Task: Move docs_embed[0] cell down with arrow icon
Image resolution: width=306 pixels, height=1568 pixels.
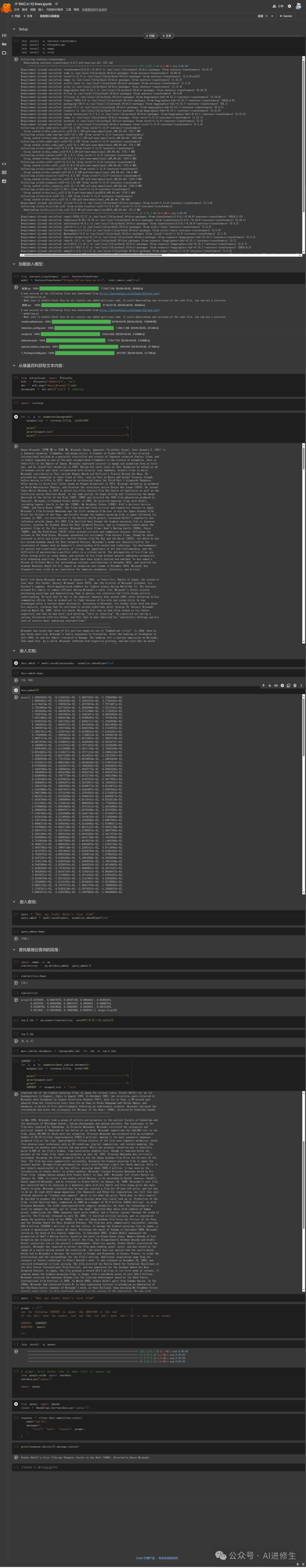Action: pos(269,686)
